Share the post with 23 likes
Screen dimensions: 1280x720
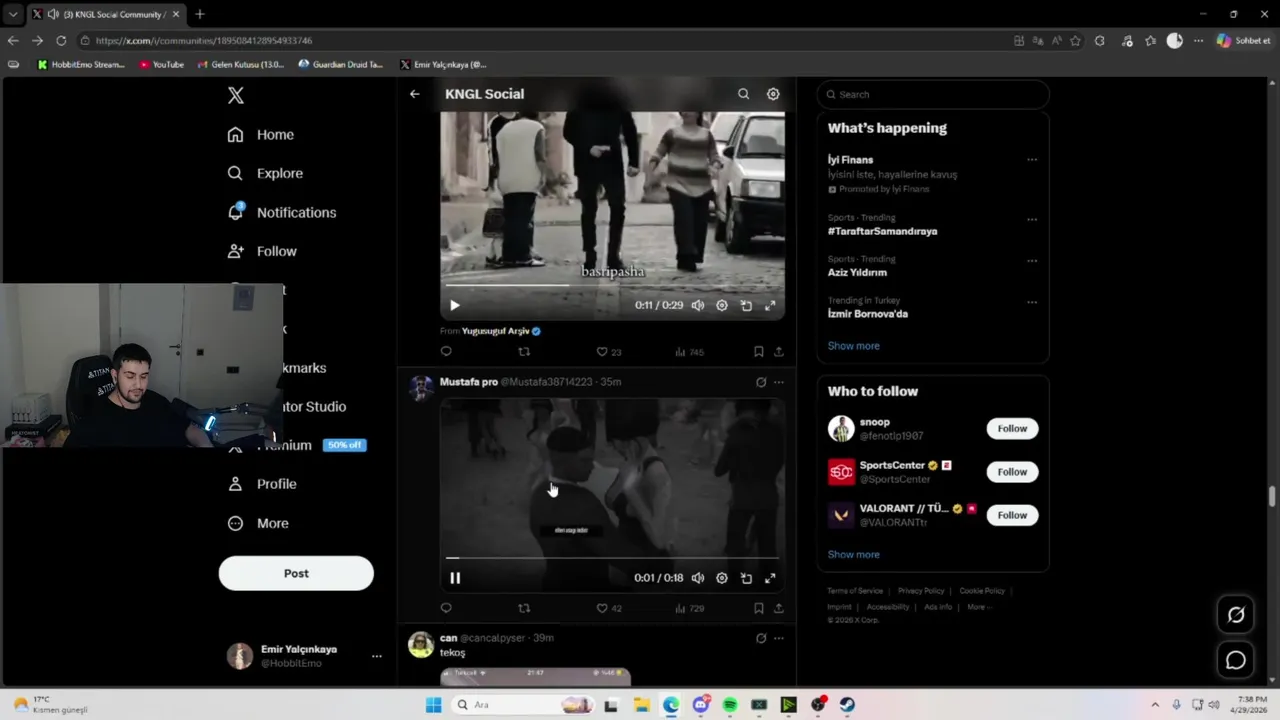778,351
